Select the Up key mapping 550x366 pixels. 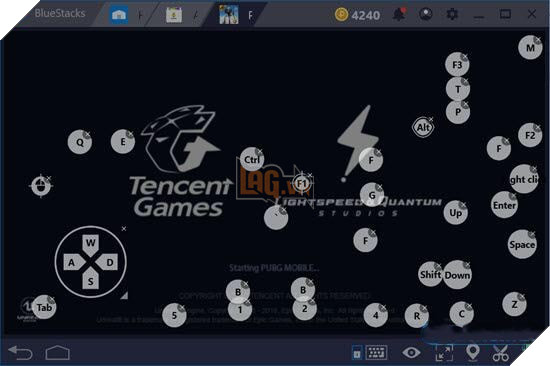(x=456, y=213)
